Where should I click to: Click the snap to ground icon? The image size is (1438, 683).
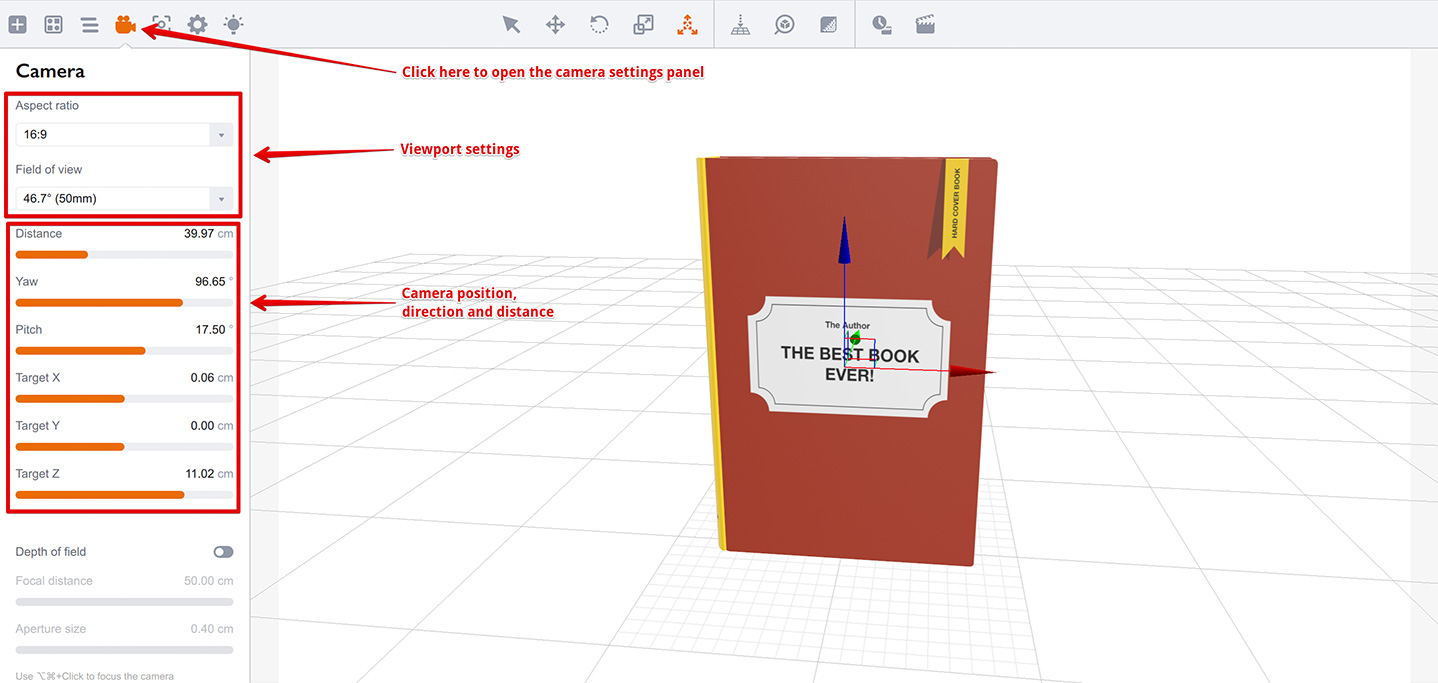(x=740, y=25)
